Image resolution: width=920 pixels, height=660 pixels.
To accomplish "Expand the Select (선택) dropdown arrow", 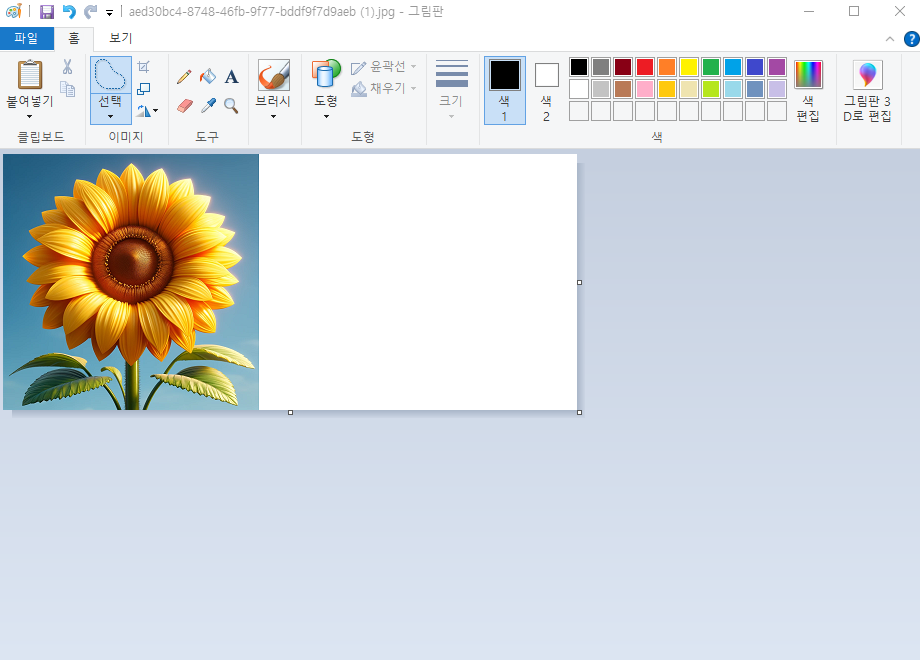I will [110, 117].
